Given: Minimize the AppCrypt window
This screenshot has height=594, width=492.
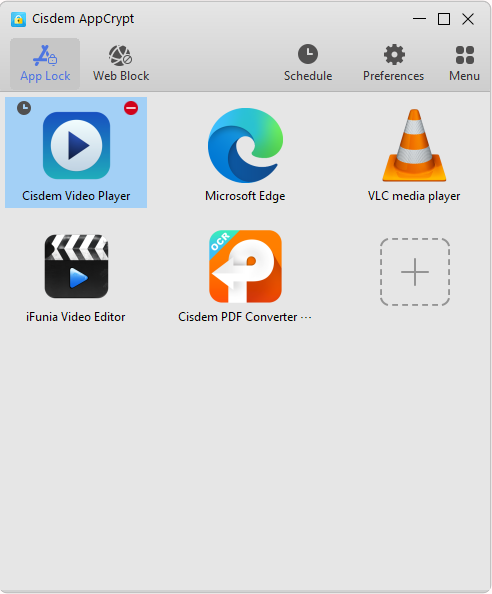Looking at the screenshot, I should click(419, 19).
